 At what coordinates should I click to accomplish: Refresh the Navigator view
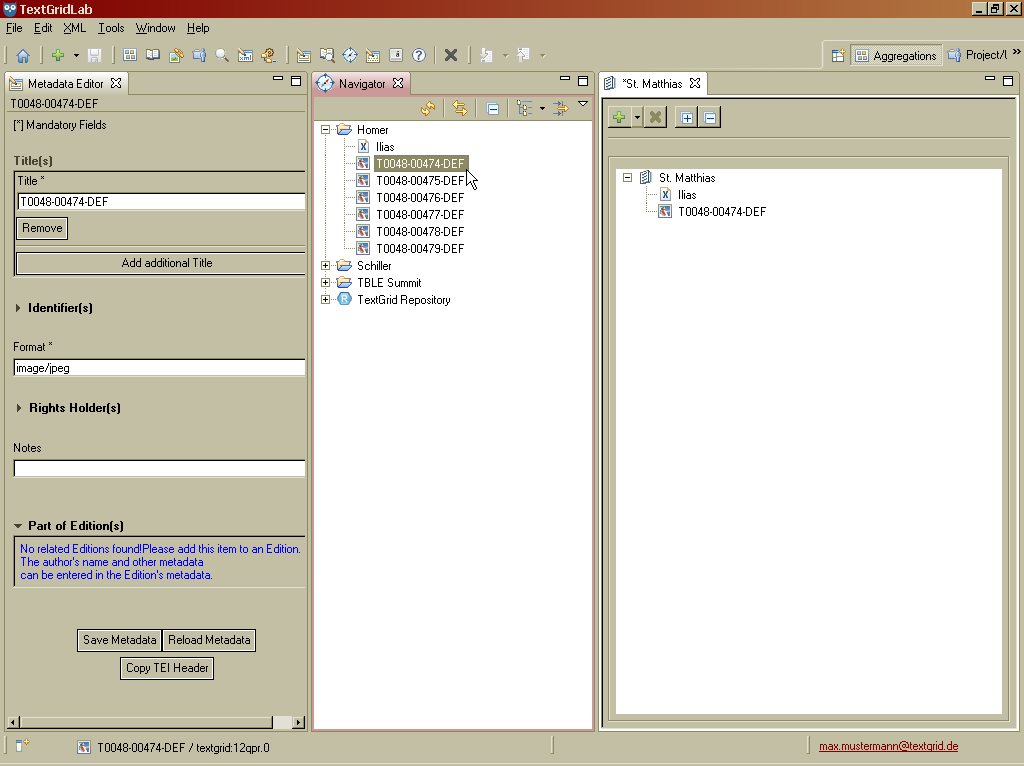coord(428,108)
